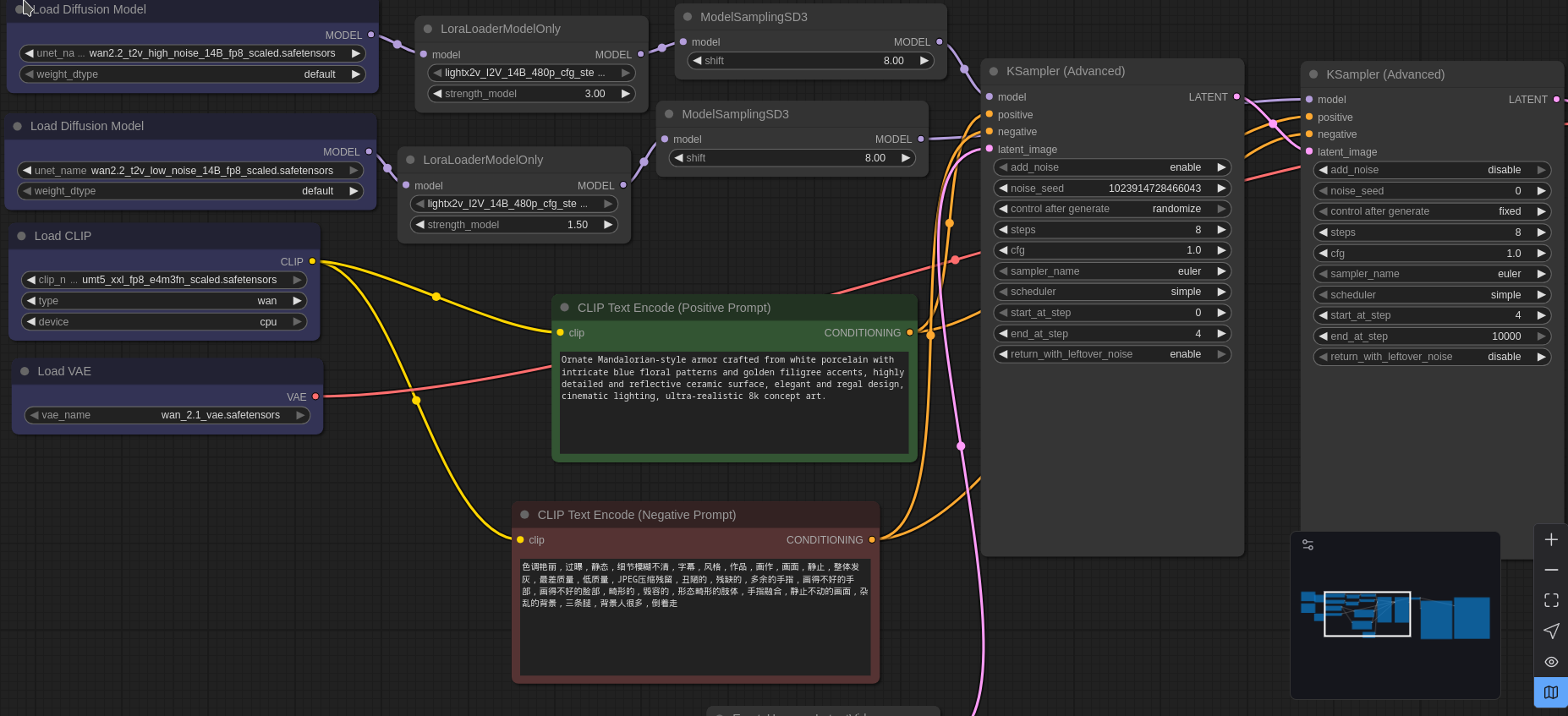1568x716 pixels.
Task: Open scheduler dropdown on first KSampler
Action: click(1112, 292)
